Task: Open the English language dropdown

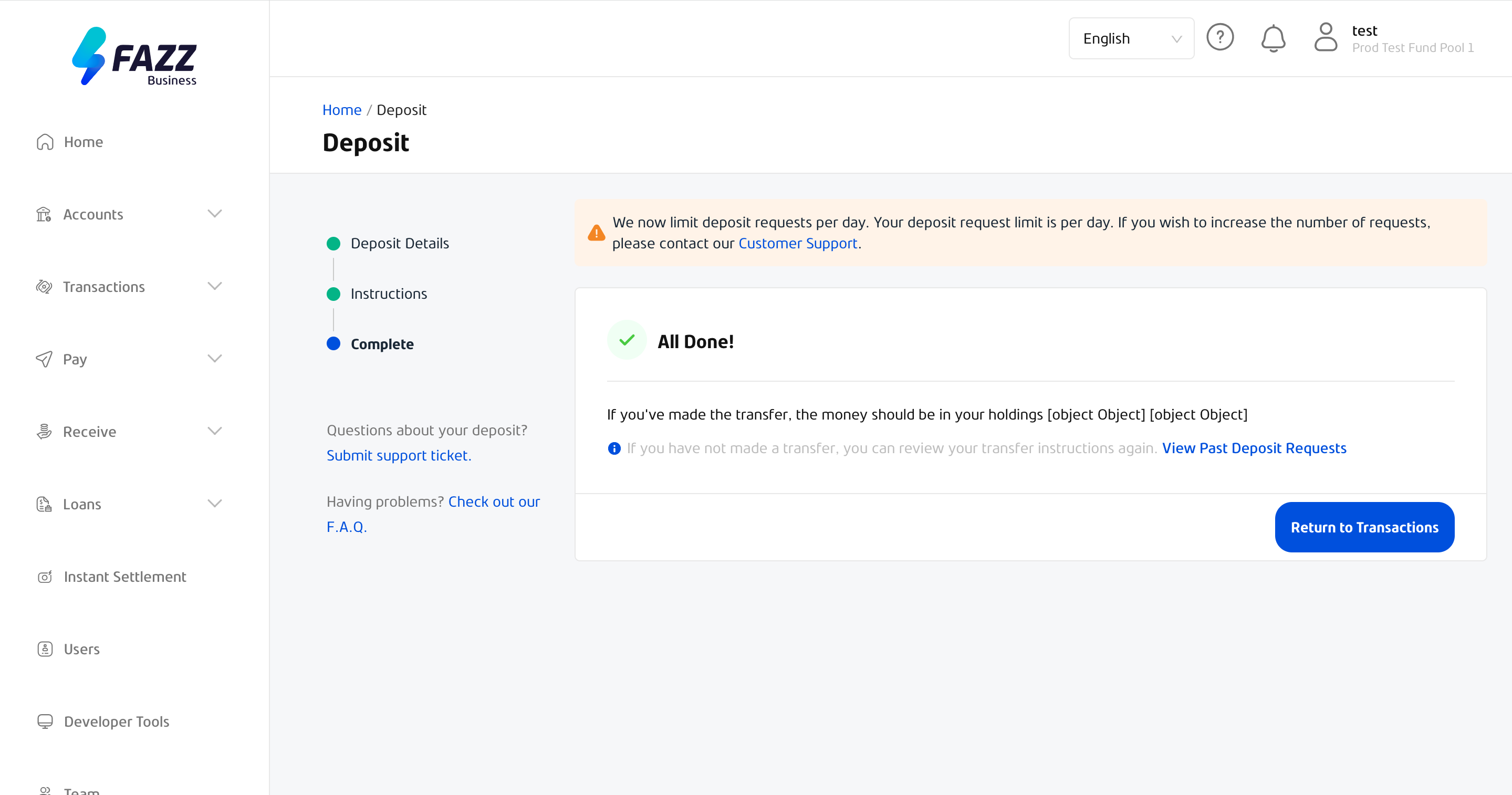Action: [1131, 38]
